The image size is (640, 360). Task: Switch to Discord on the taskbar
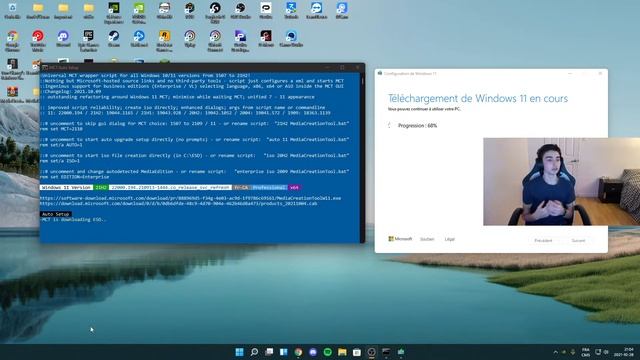pyautogui.click(x=313, y=352)
